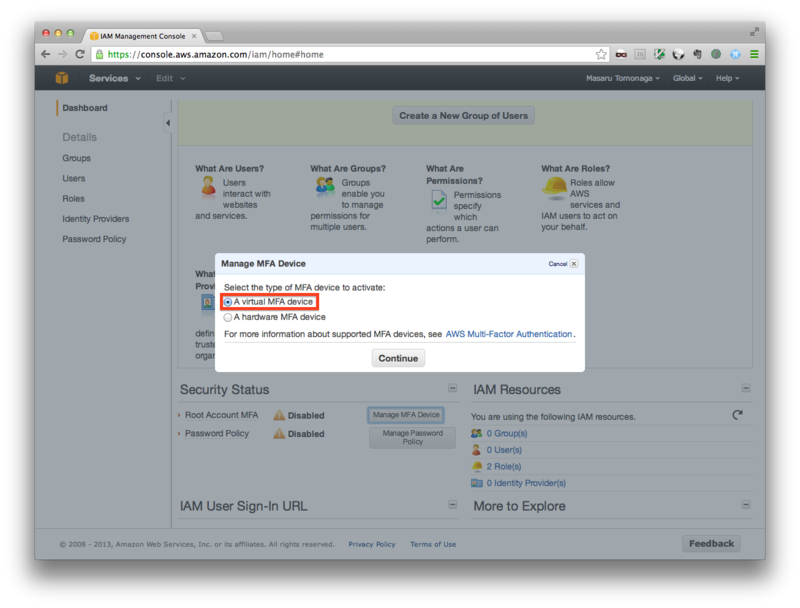800x608 pixels.
Task: Click the Roles hard hat icon
Action: 555,187
